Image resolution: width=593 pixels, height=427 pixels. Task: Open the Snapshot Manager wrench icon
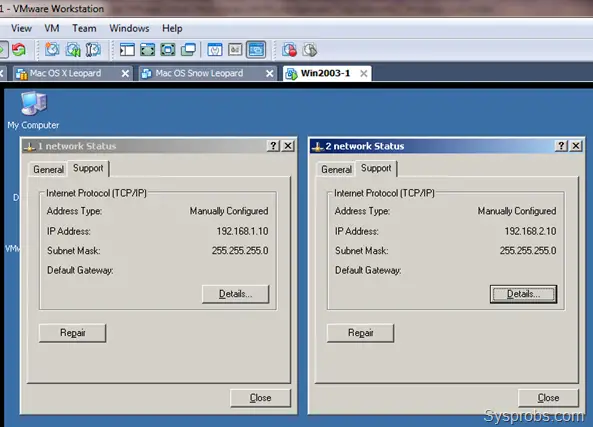(x=93, y=50)
